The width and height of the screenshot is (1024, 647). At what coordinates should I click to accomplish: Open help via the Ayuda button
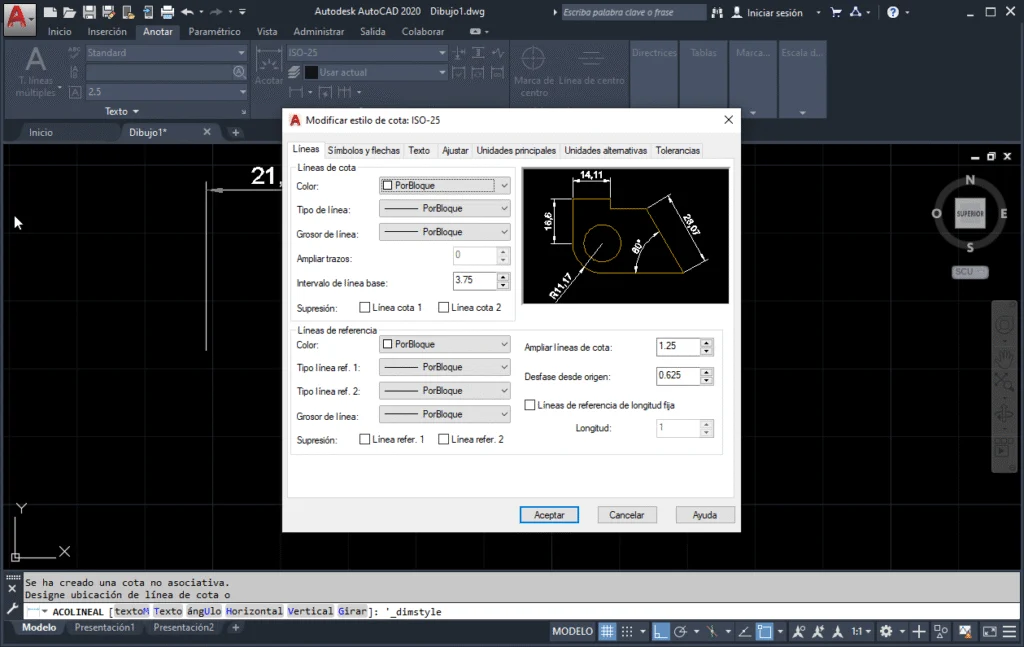[705, 514]
